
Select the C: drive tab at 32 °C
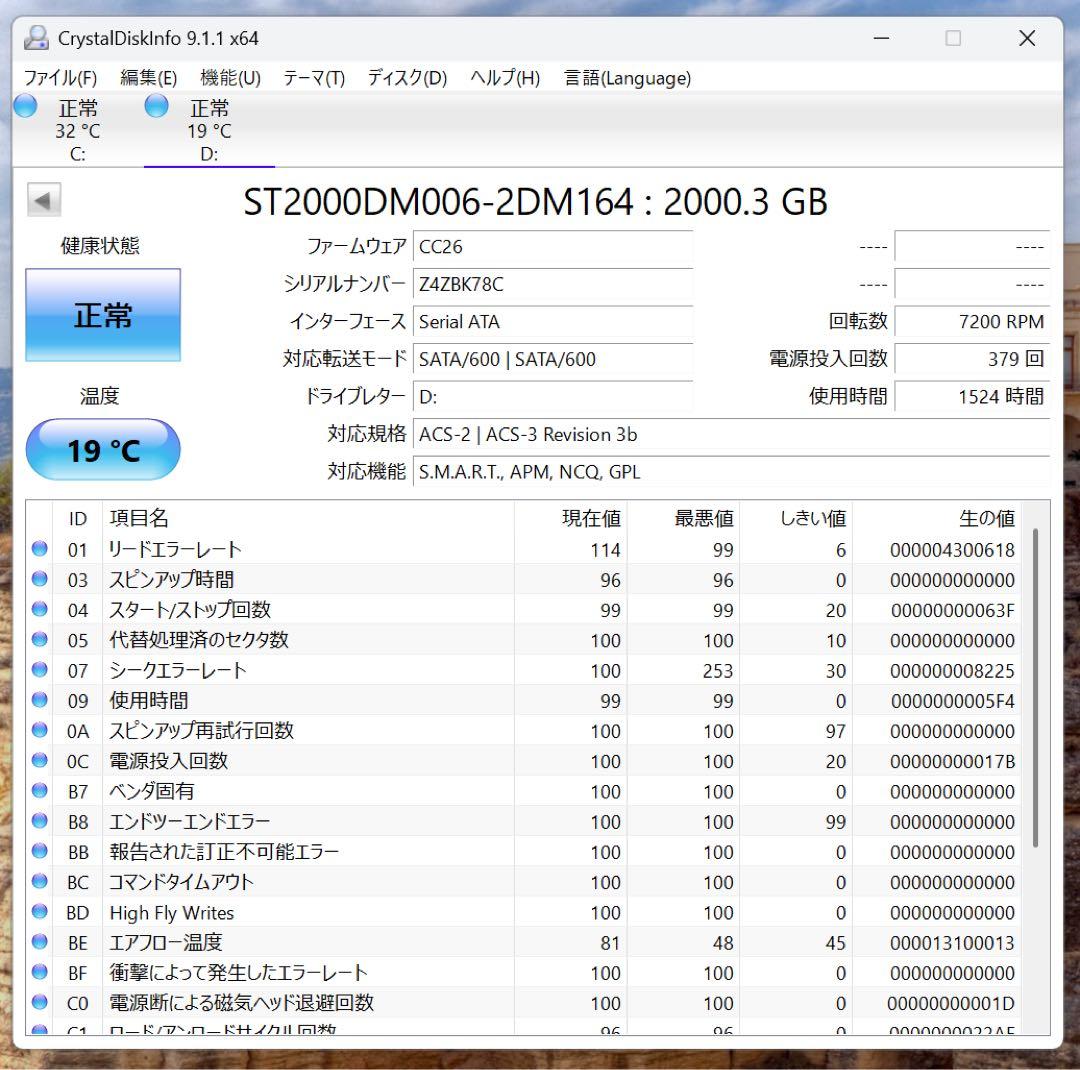(x=78, y=130)
